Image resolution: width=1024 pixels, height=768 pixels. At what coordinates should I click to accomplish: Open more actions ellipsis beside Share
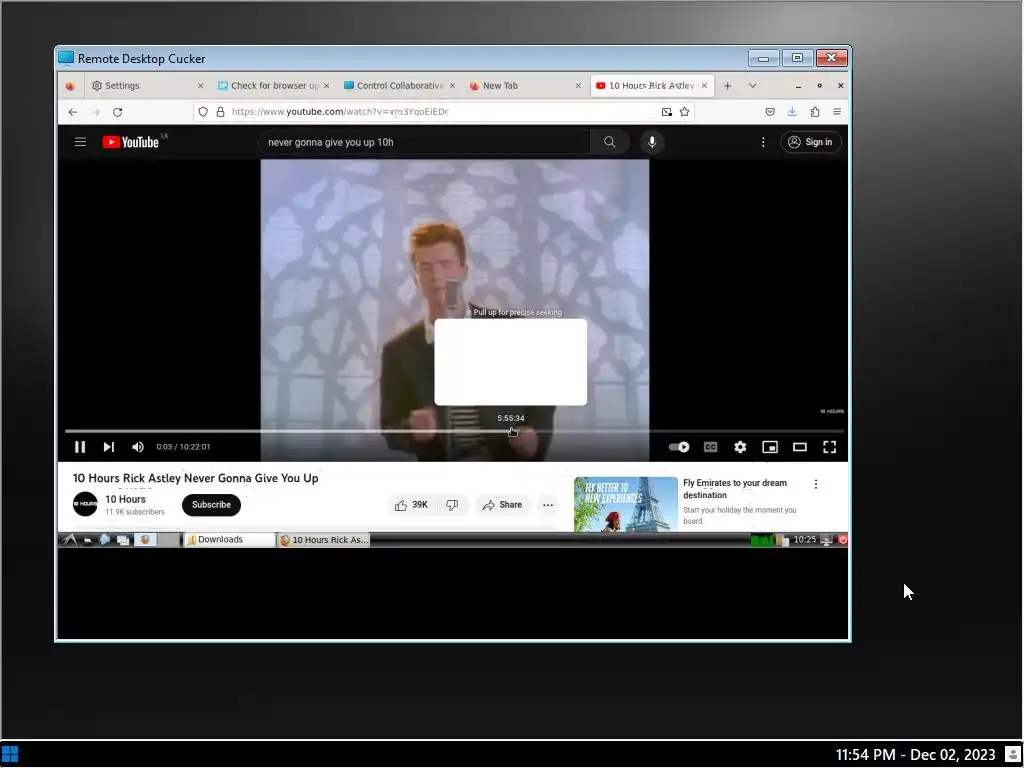click(x=548, y=505)
